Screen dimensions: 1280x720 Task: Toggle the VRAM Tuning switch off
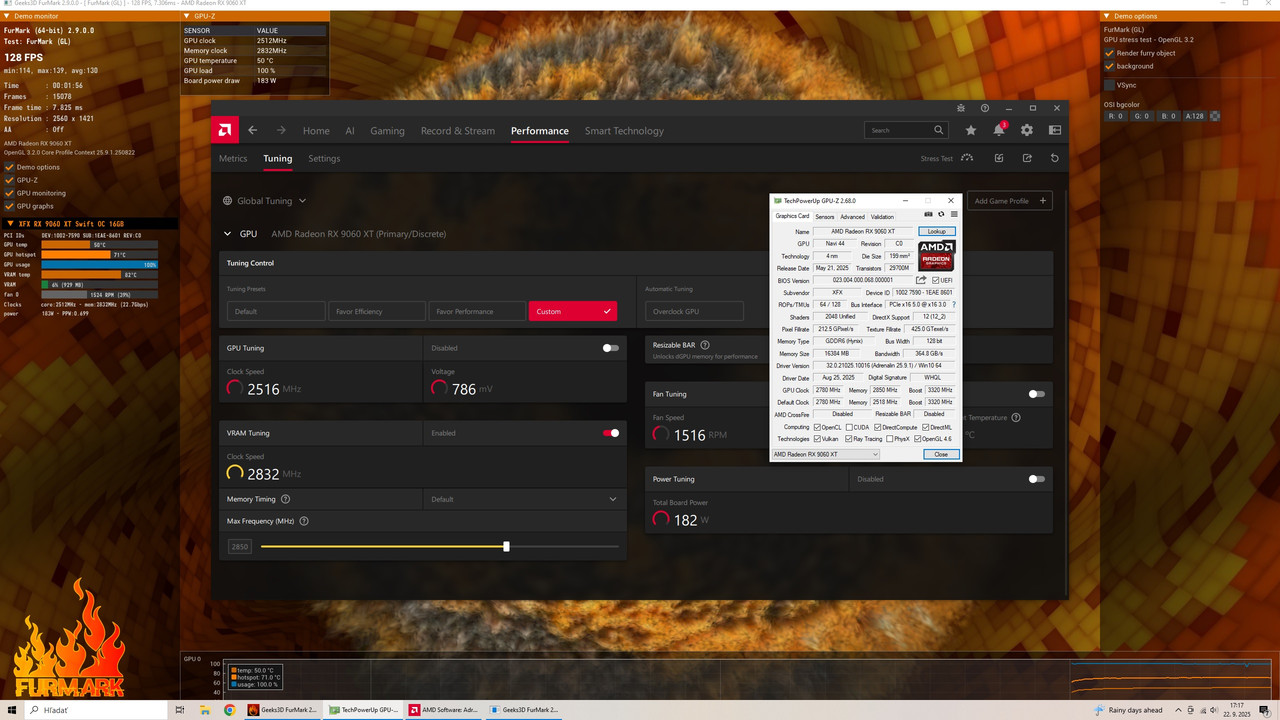(610, 433)
